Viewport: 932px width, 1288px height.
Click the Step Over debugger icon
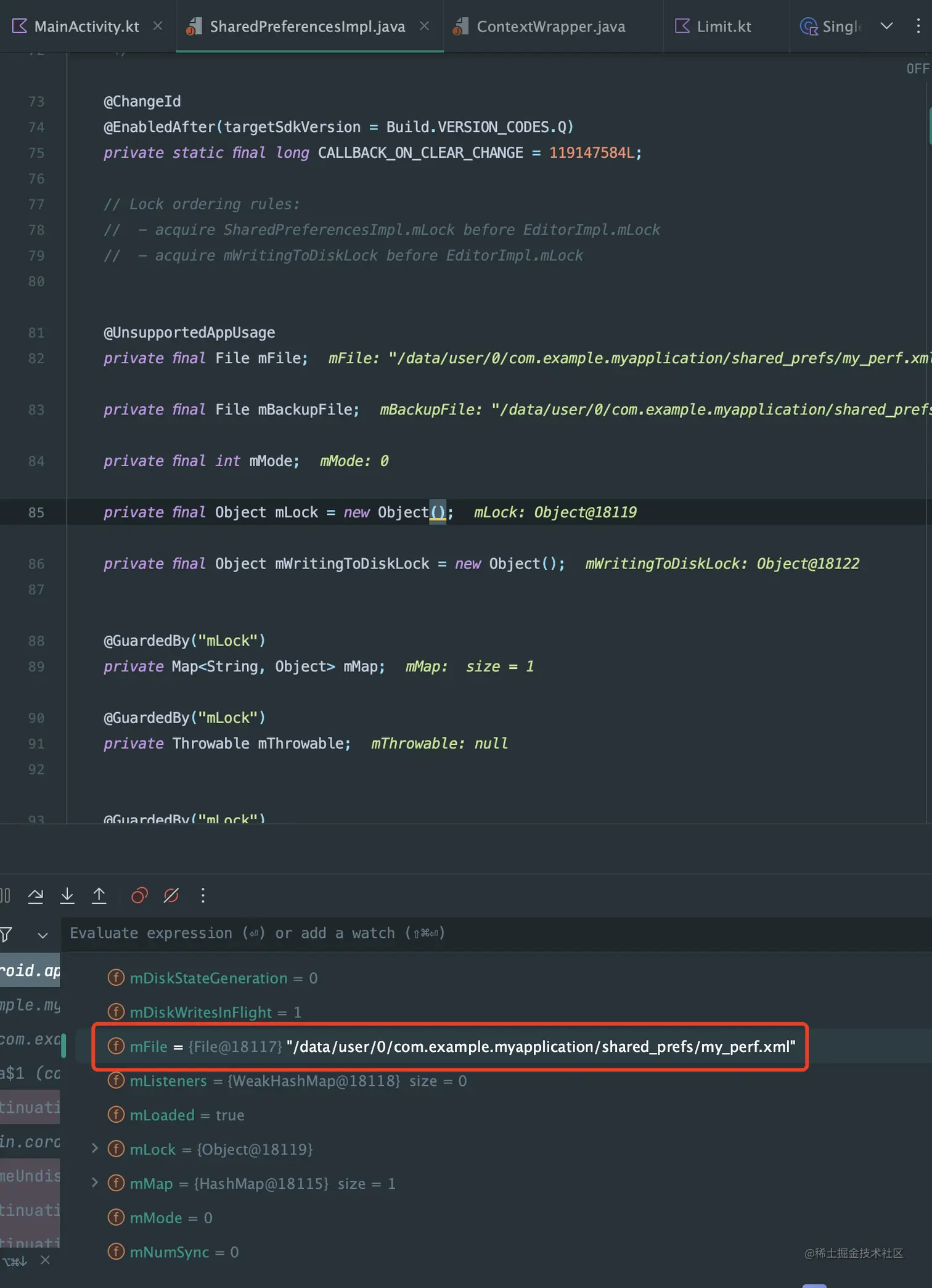tap(36, 895)
